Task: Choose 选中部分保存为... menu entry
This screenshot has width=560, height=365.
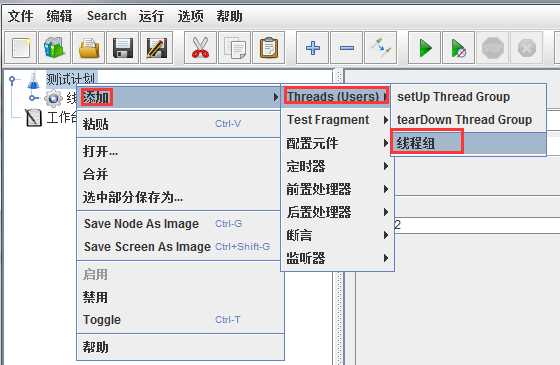Action: click(179, 197)
